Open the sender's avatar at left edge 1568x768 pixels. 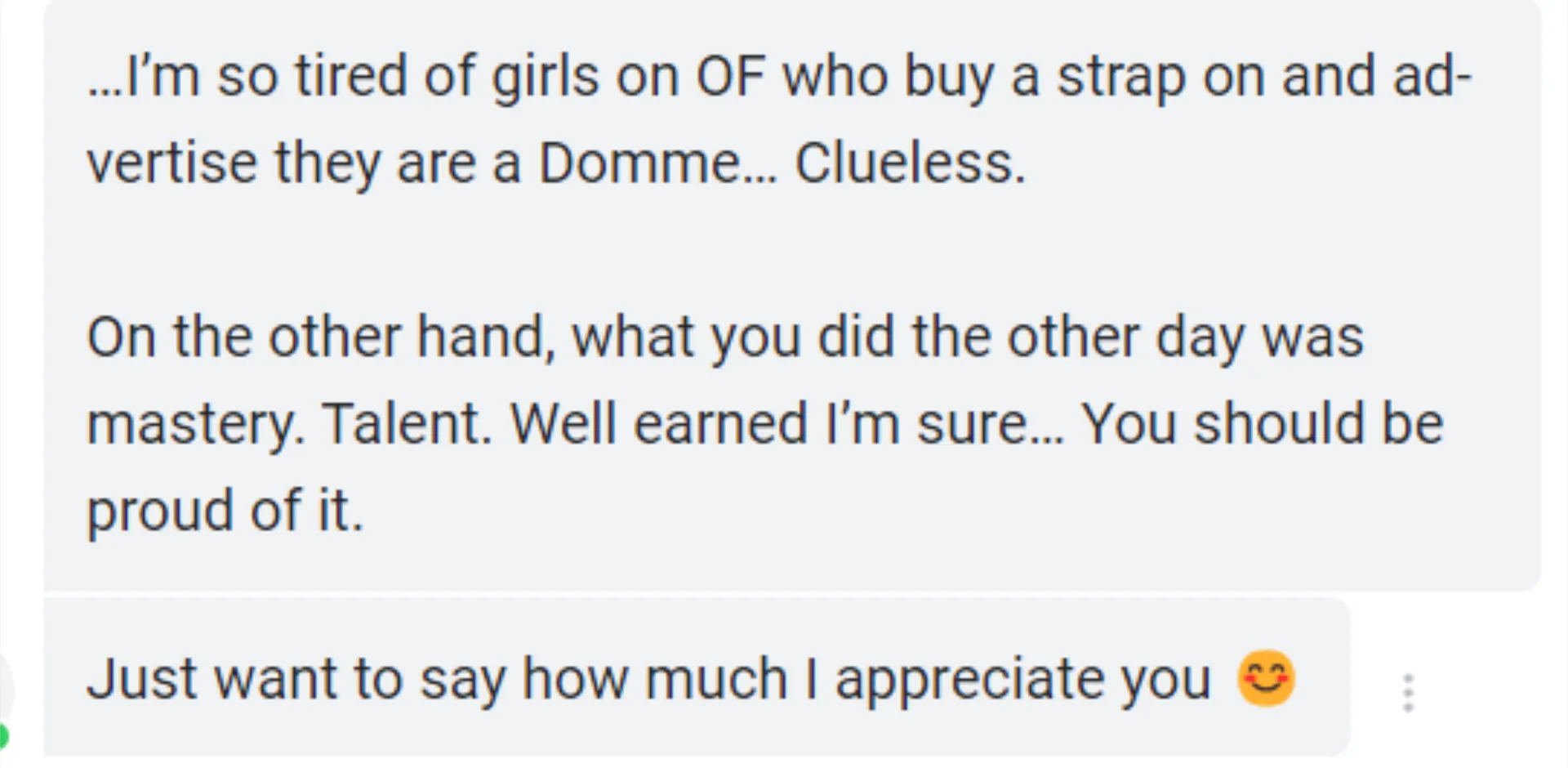[5, 690]
